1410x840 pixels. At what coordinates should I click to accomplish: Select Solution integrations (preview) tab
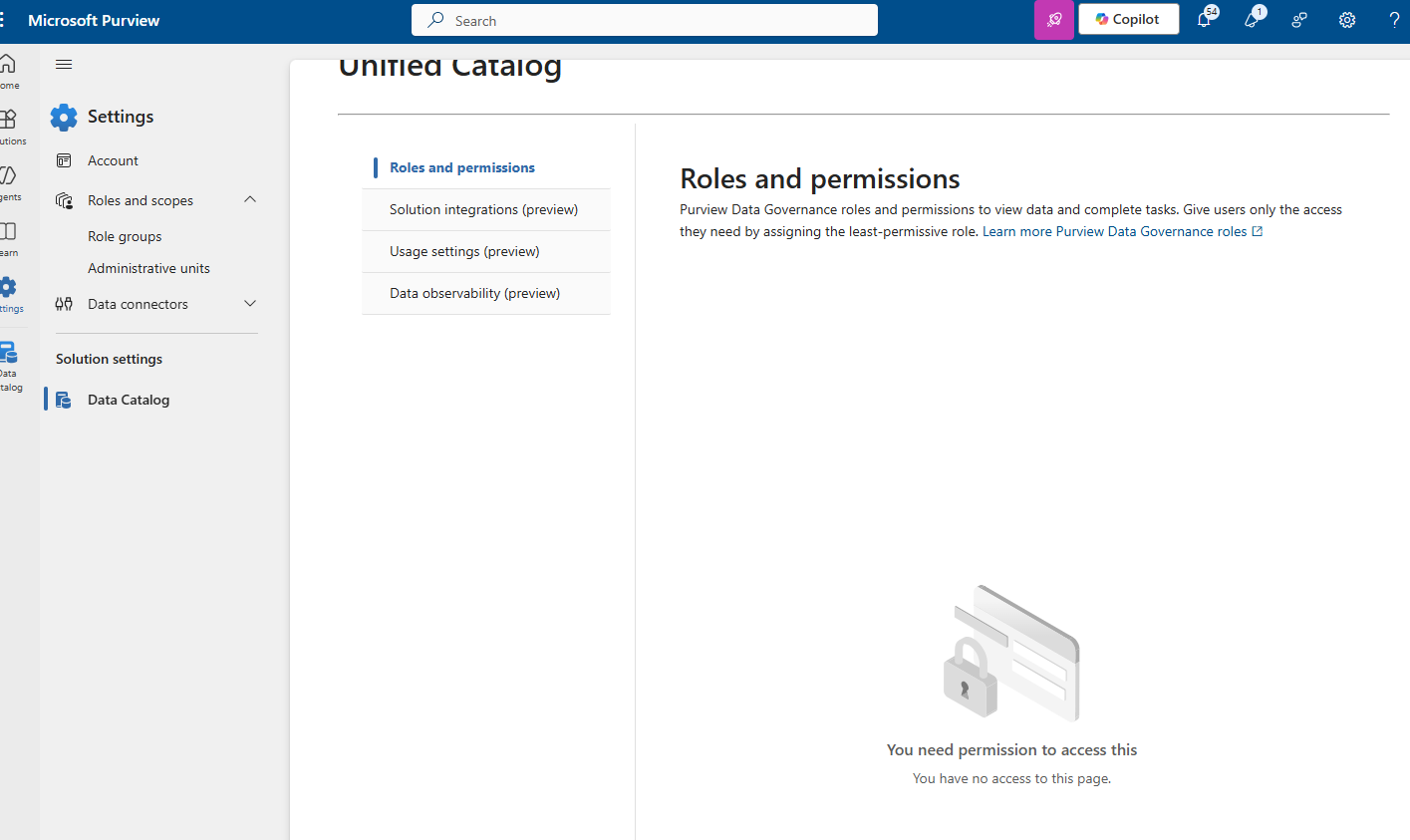486,209
